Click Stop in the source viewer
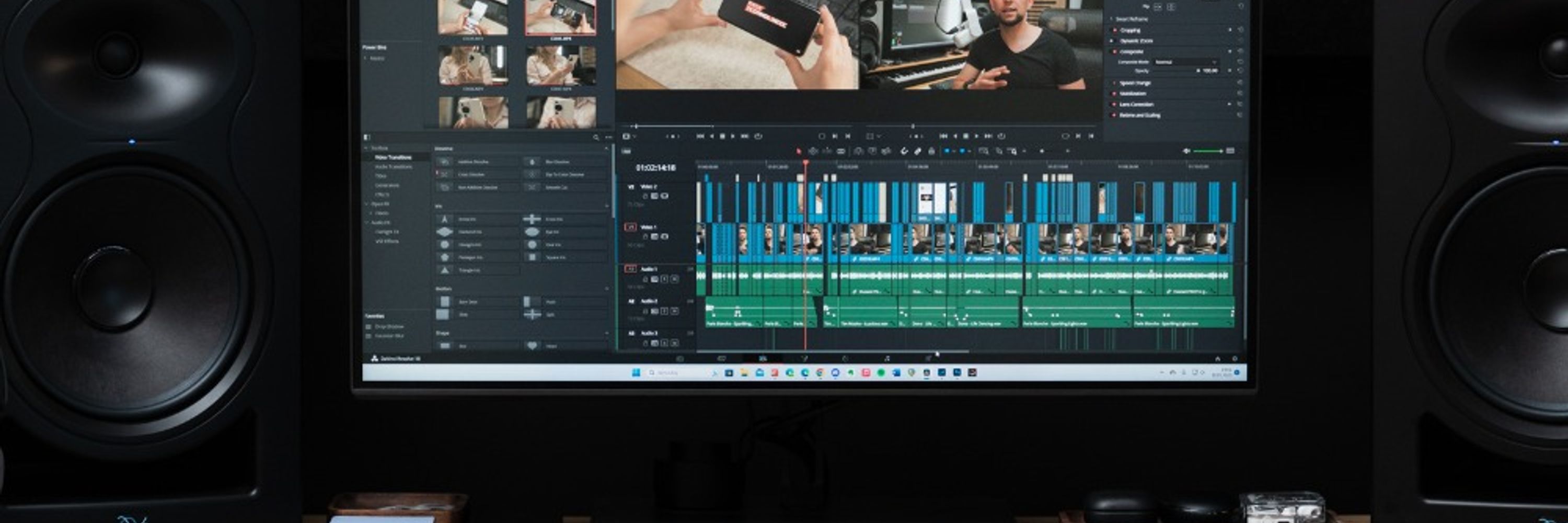The image size is (1568, 523). [x=722, y=137]
